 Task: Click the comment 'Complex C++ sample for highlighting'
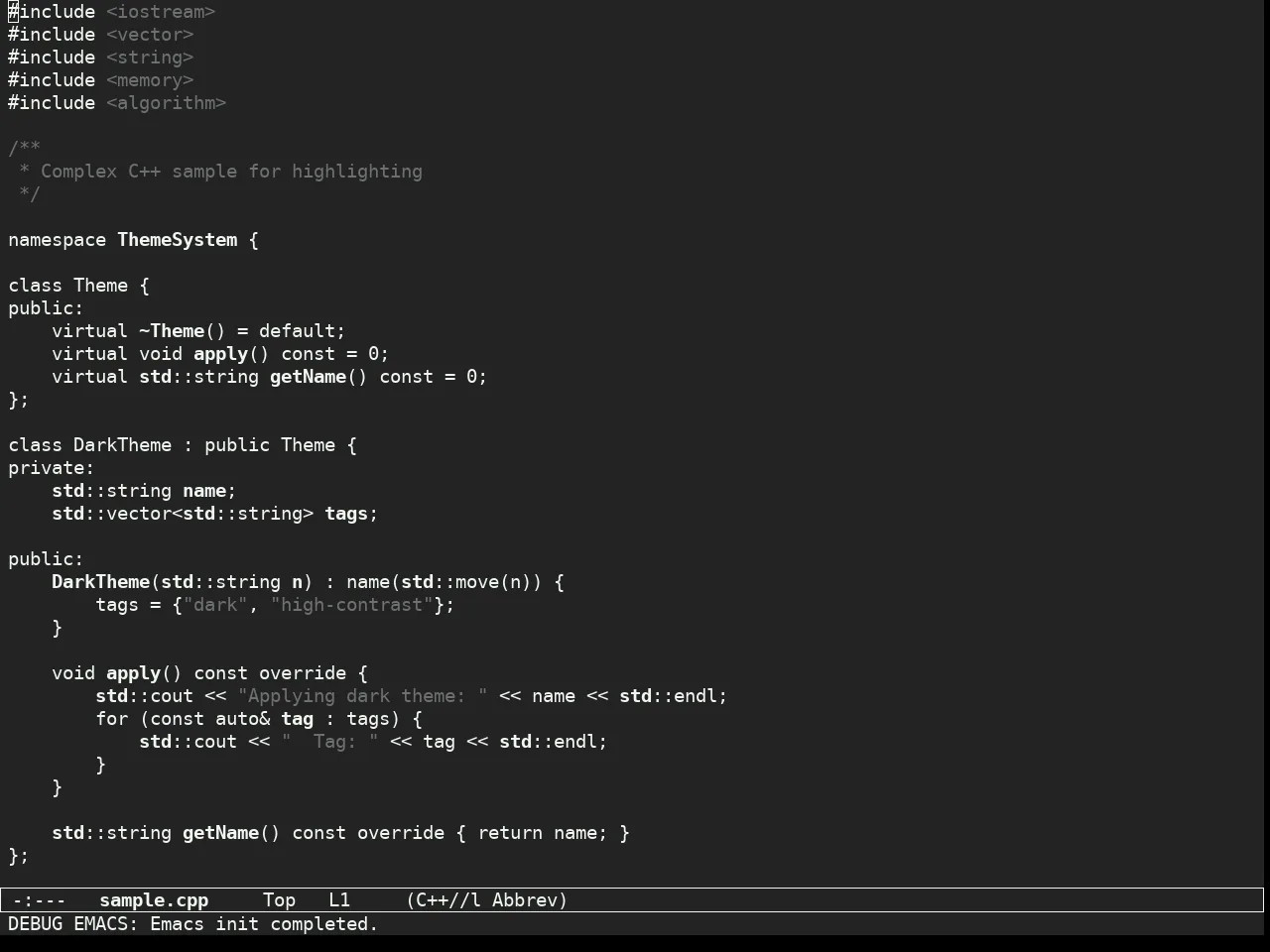231,172
